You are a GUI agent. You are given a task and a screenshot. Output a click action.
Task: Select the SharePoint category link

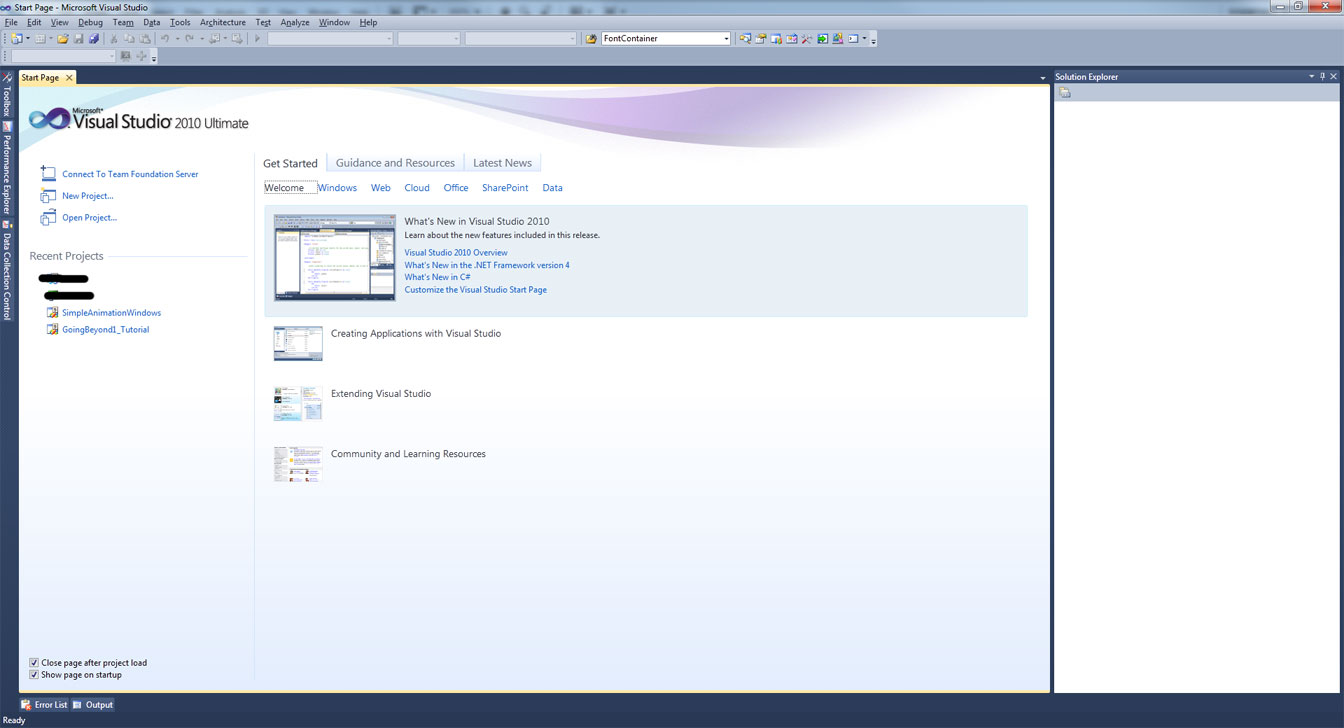[505, 188]
